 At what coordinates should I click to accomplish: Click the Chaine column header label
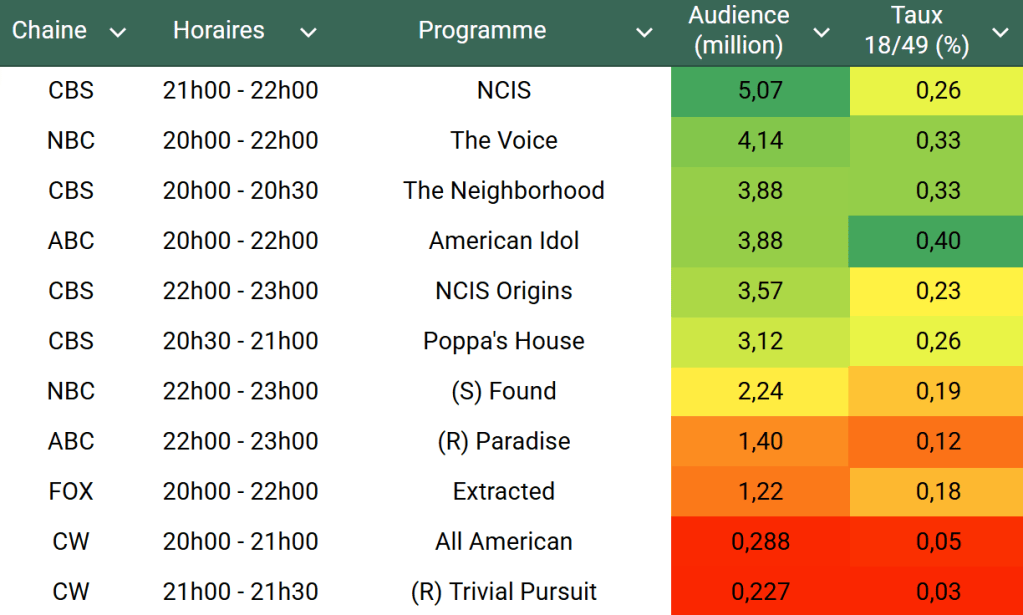[49, 31]
